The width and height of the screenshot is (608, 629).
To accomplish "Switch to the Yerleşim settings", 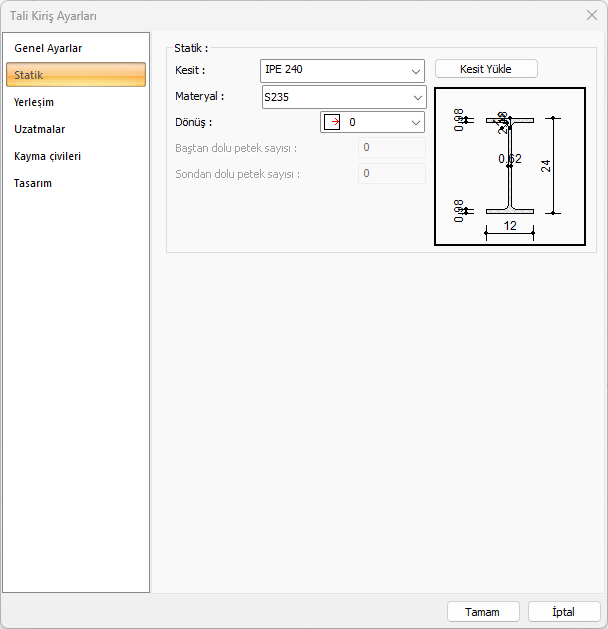I will (34, 102).
